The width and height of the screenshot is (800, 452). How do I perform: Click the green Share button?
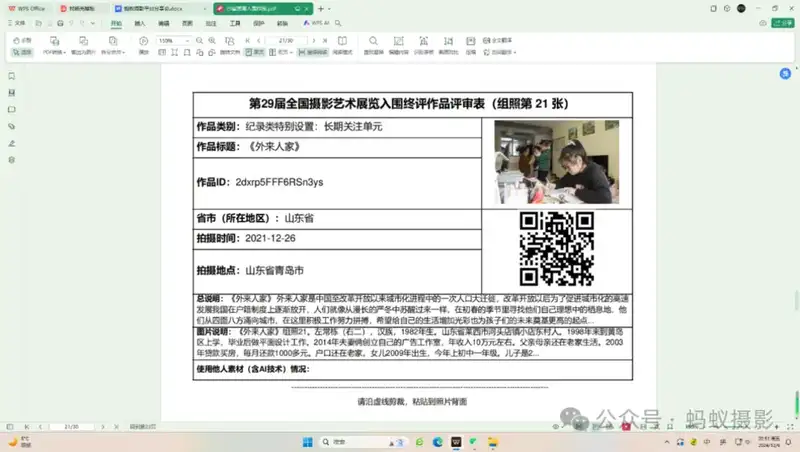click(x=783, y=23)
